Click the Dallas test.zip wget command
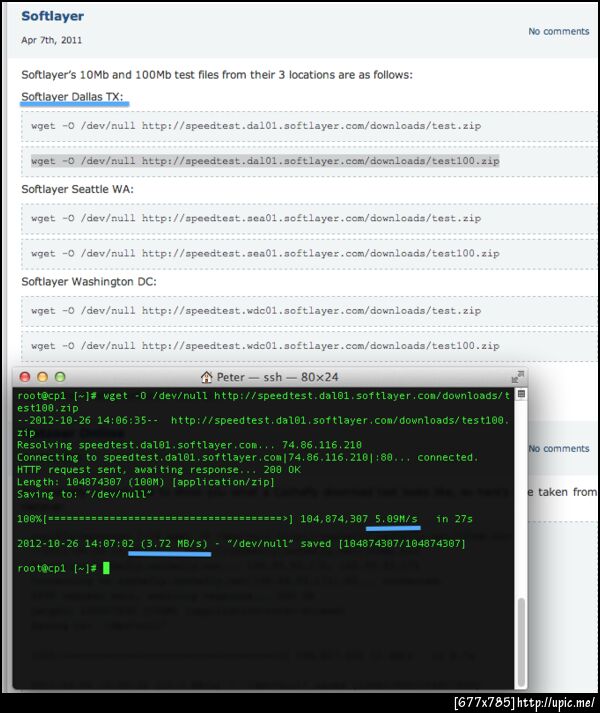The image size is (600, 713). [x=256, y=126]
